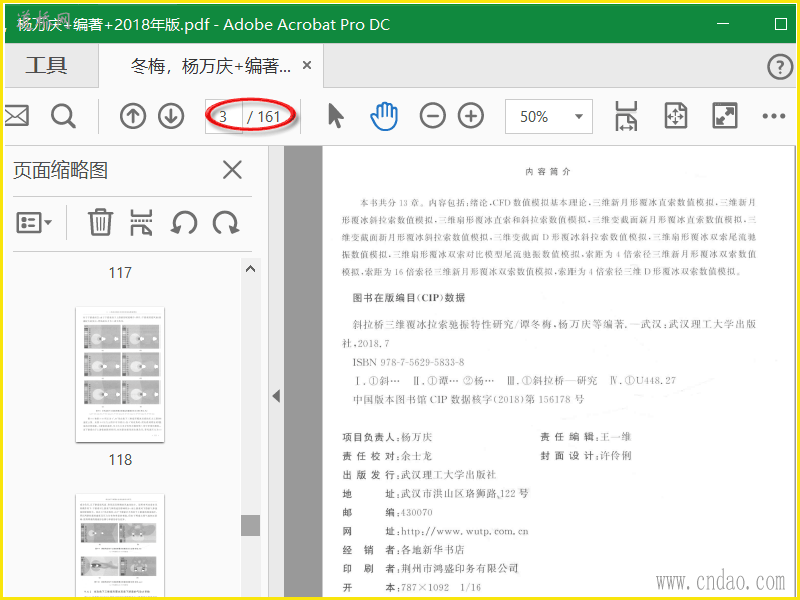Click the 内容简介 heading on page

tap(548, 172)
